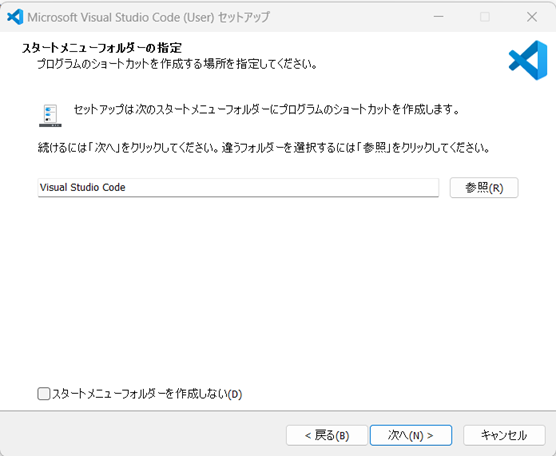Image resolution: width=556 pixels, height=456 pixels.
Task: Focus the Visual Studio Code folder name field
Action: pos(238,188)
